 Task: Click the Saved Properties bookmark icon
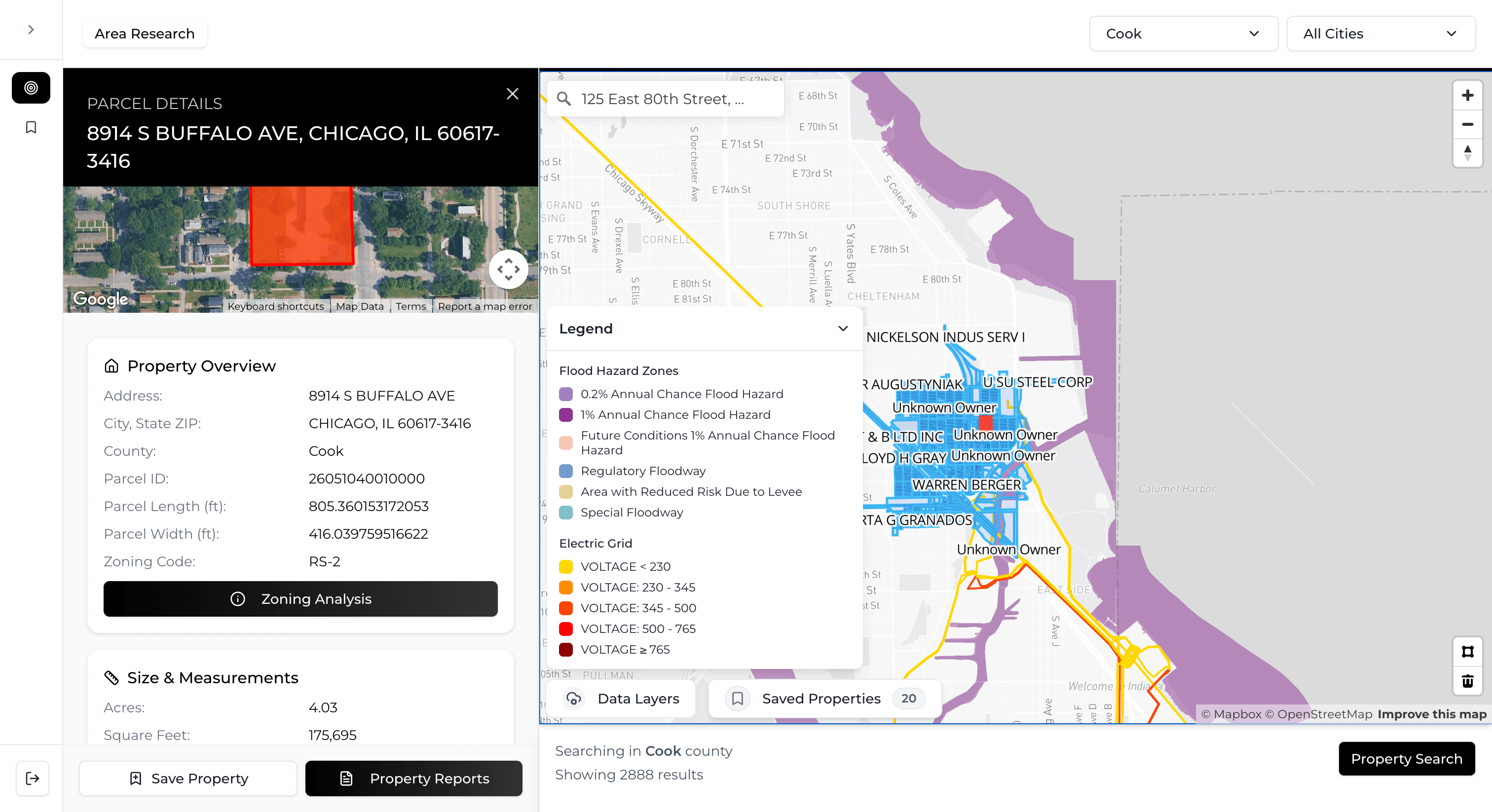[737, 699]
